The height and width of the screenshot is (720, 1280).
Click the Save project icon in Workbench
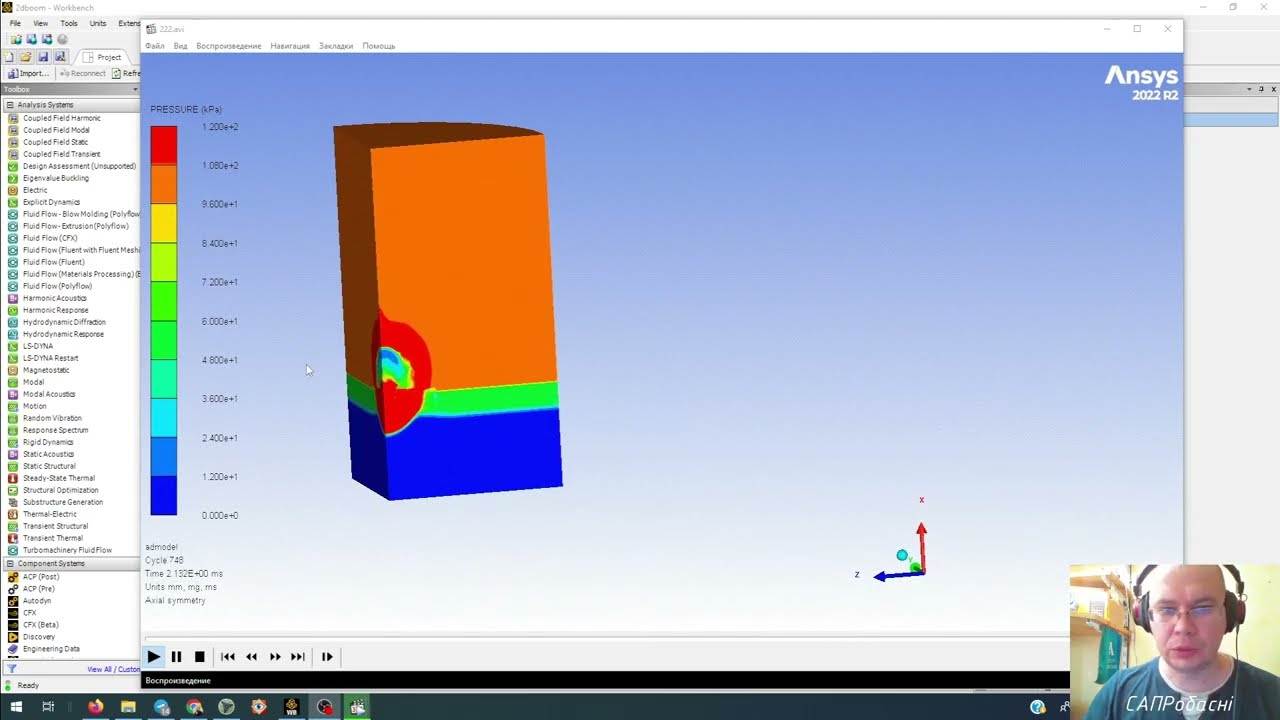(x=43, y=57)
